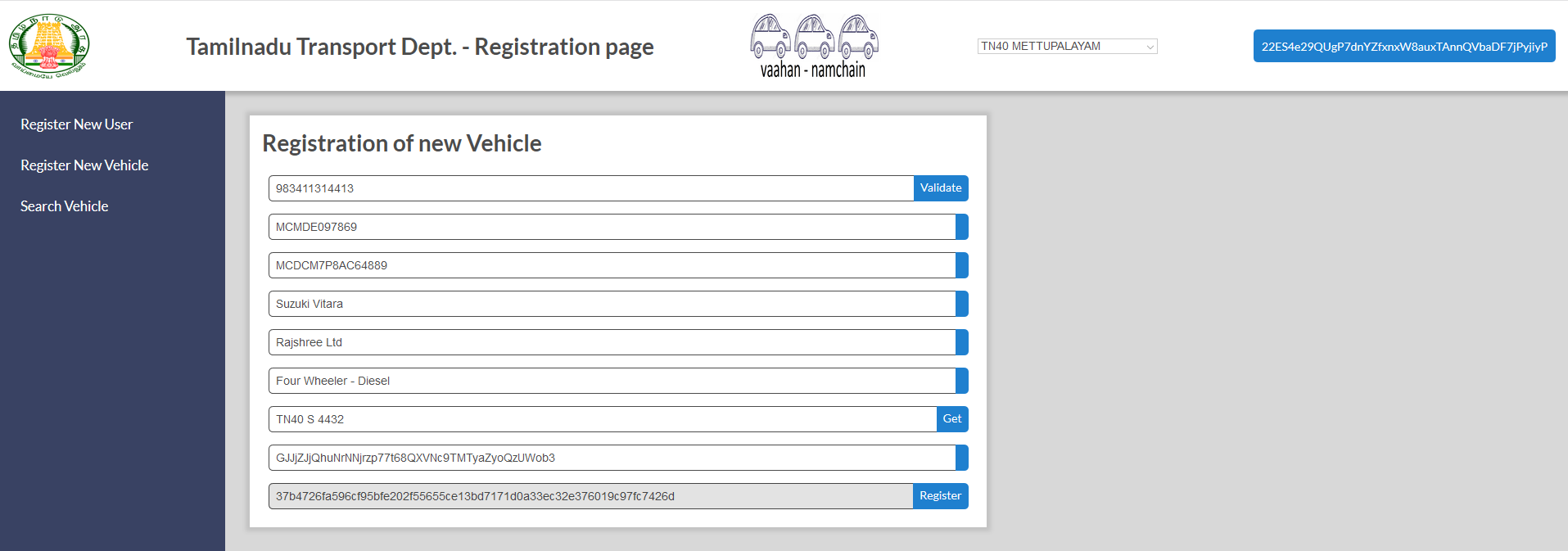The image size is (1568, 551).
Task: Click the Get button
Action: coord(952,419)
